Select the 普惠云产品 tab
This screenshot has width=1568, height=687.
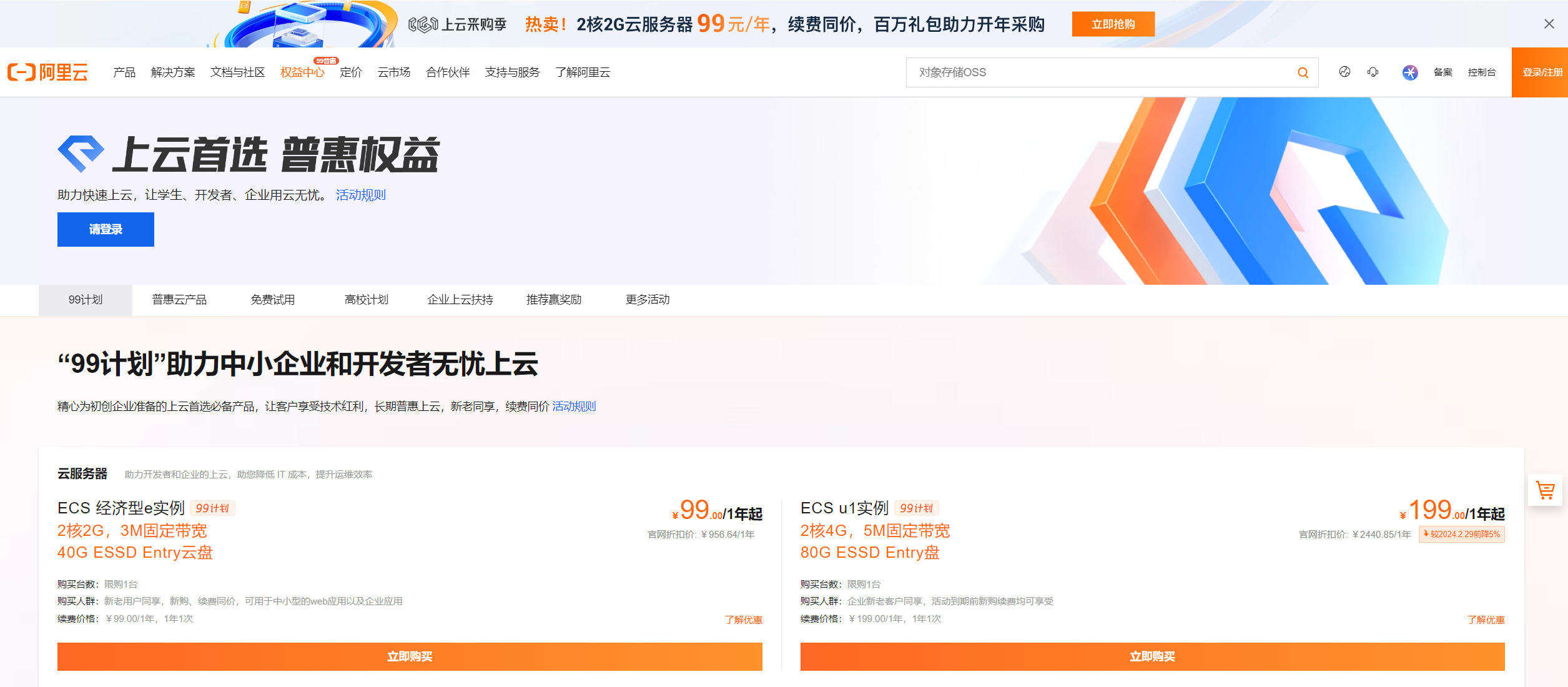[x=179, y=300]
